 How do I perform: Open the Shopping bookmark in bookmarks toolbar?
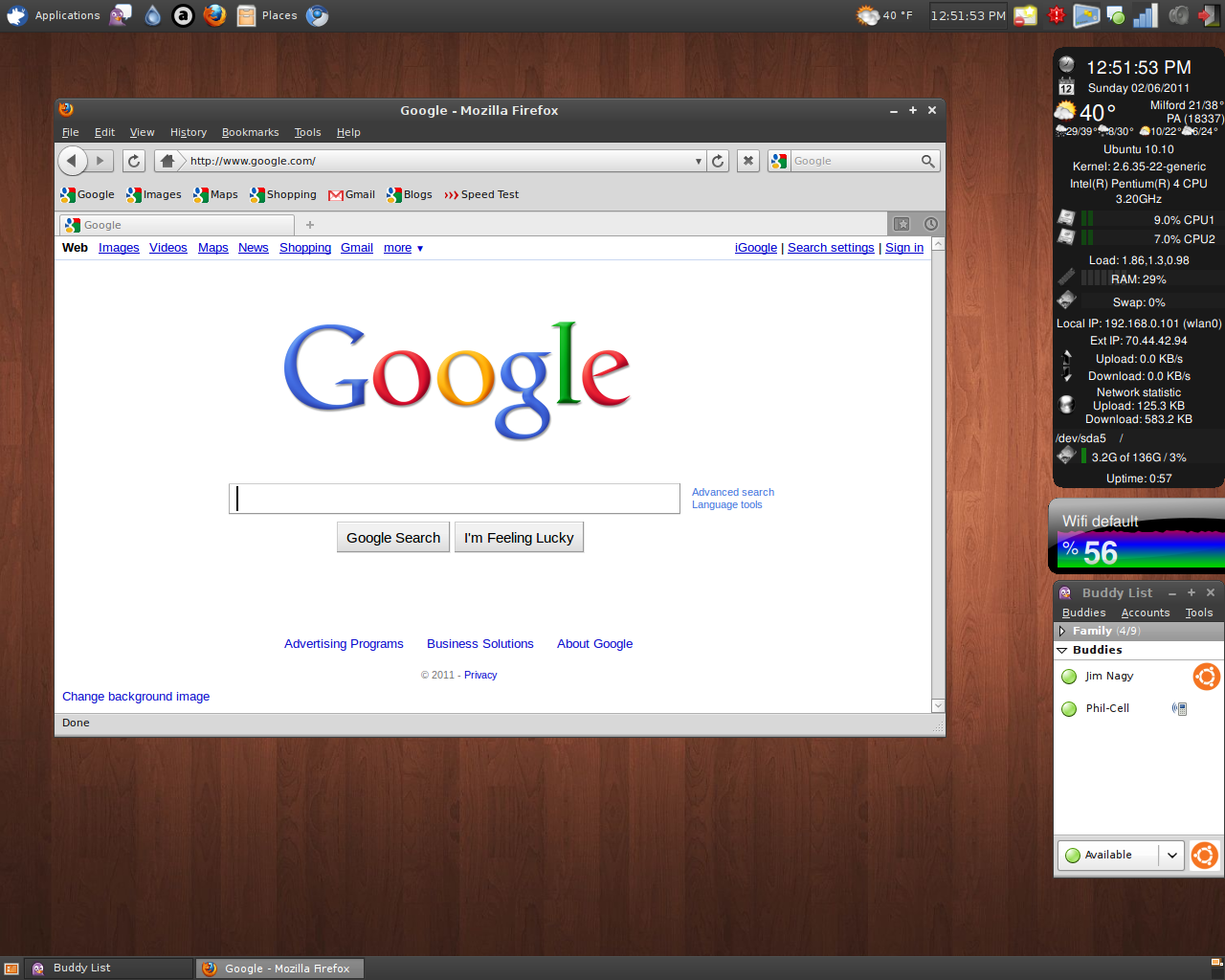click(x=283, y=194)
